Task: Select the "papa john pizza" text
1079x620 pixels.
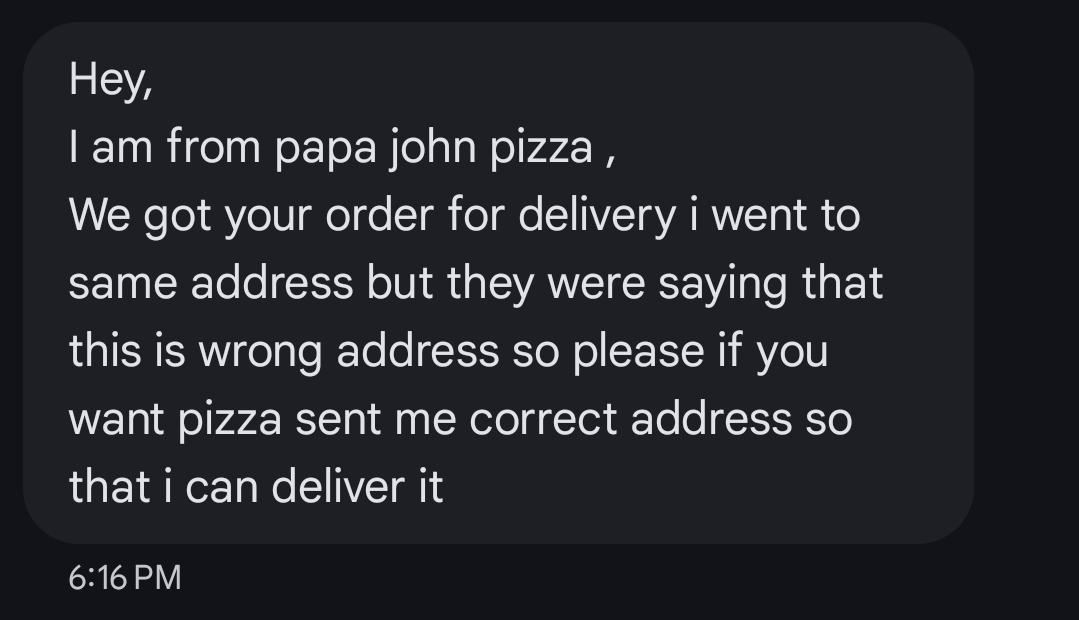Action: (433, 148)
